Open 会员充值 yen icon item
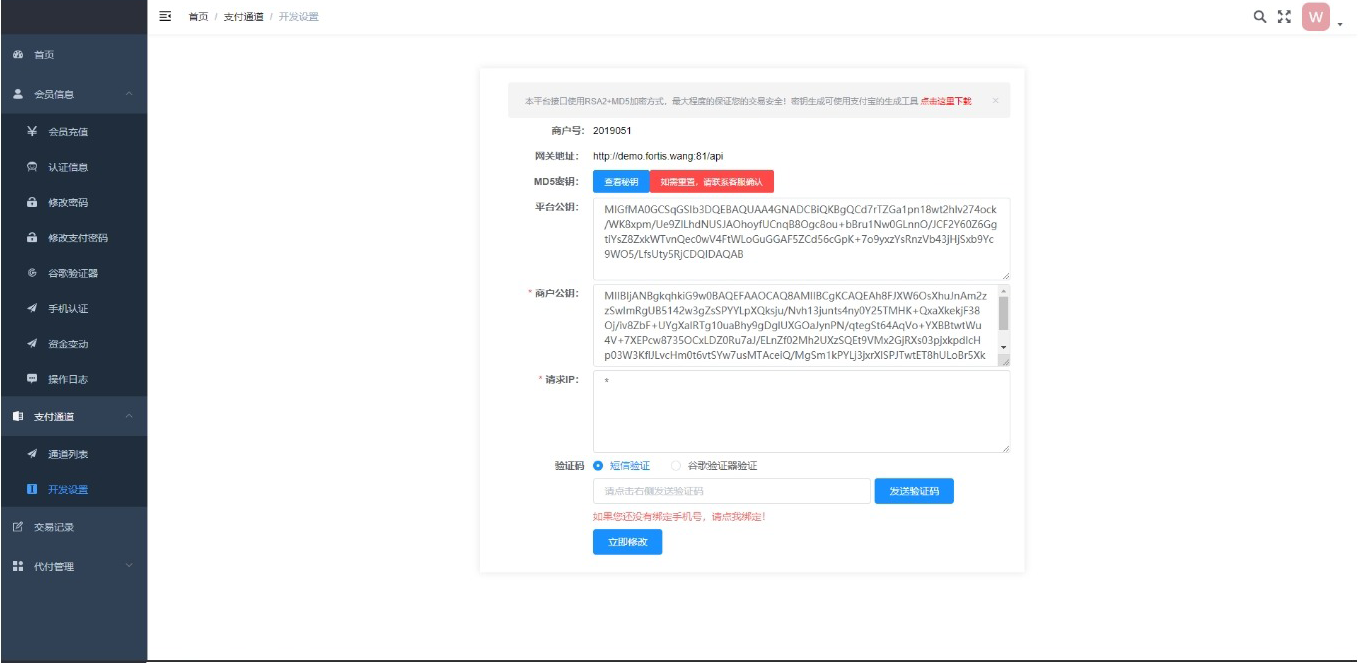Screen dimensions: 1358x663 click(68, 132)
